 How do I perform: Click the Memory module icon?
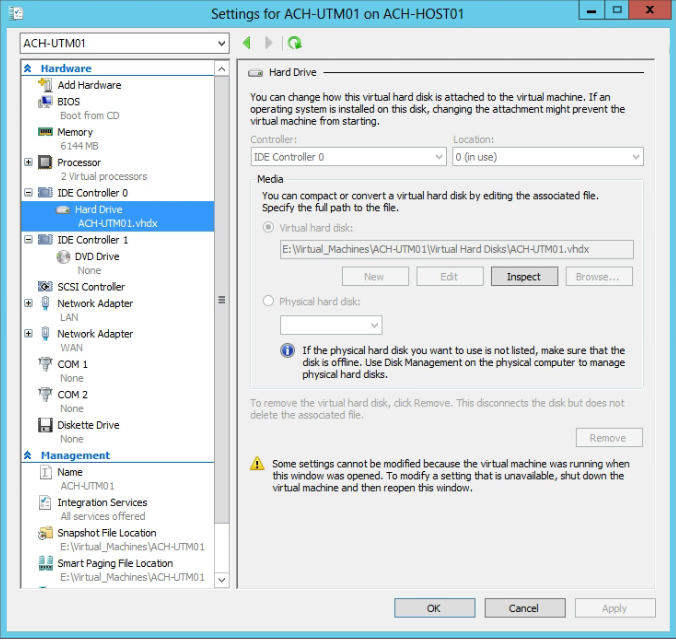click(x=45, y=132)
